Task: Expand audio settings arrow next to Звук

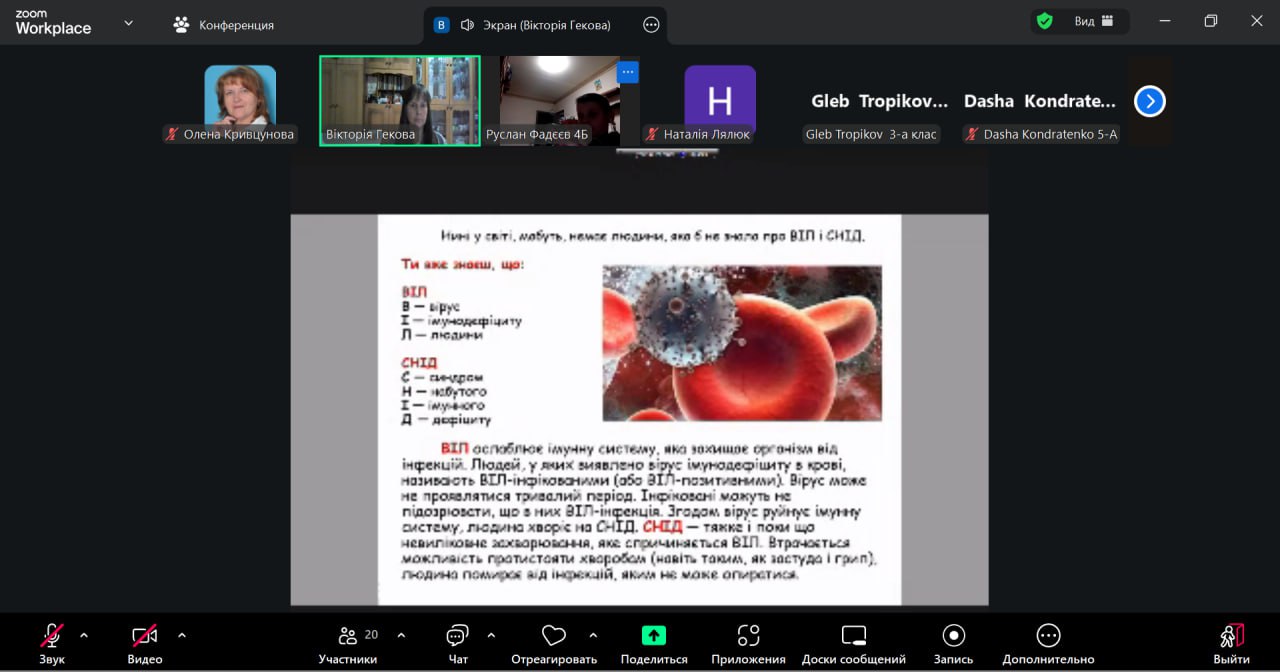Action: click(x=84, y=635)
